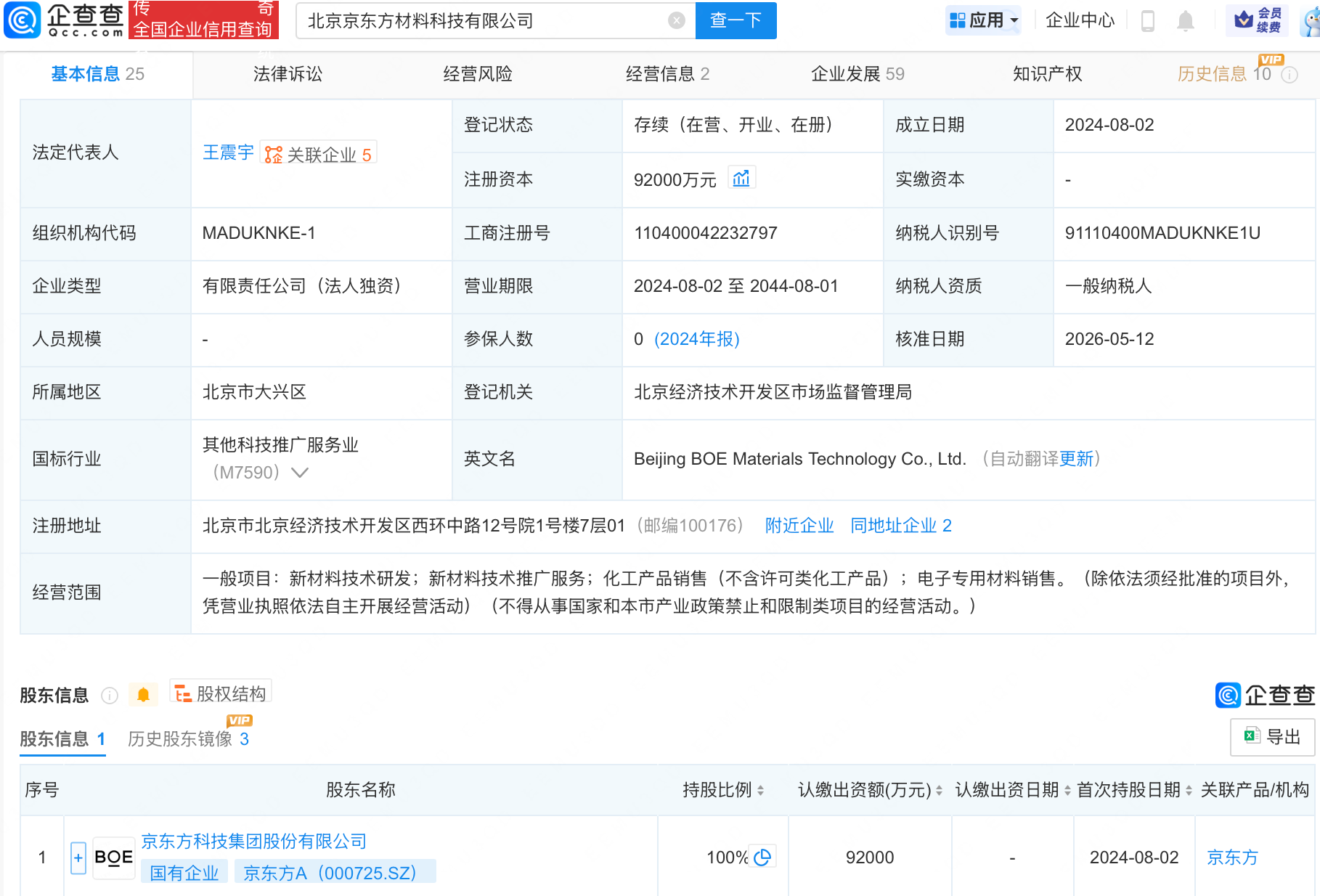Sort by 认缴出资额 column

click(x=939, y=790)
